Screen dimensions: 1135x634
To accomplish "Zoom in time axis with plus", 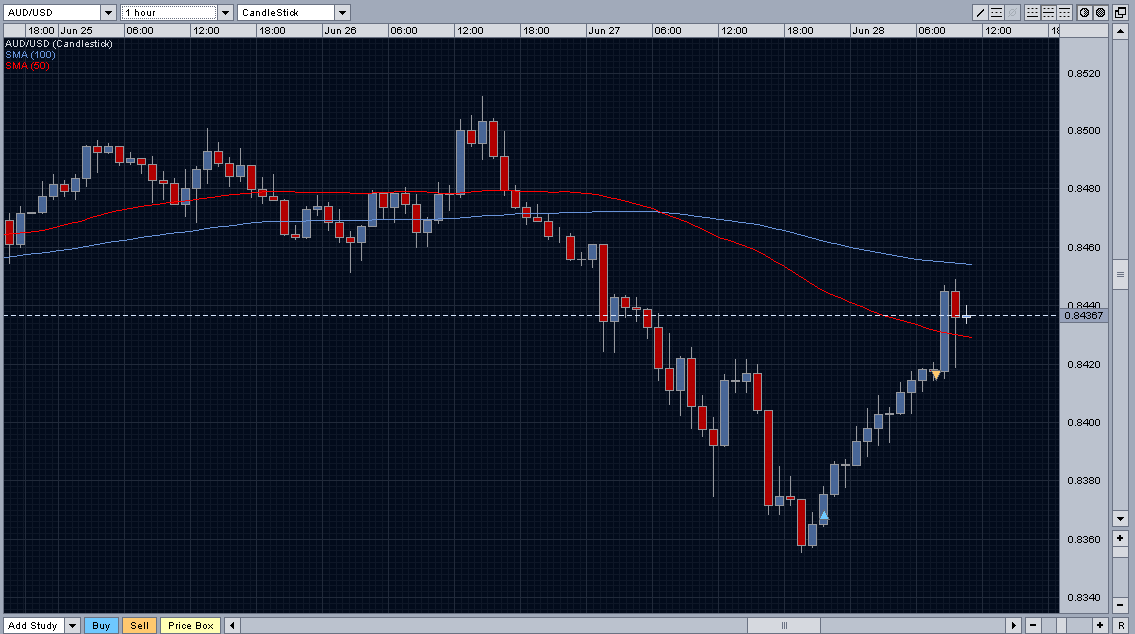I will (x=1100, y=625).
